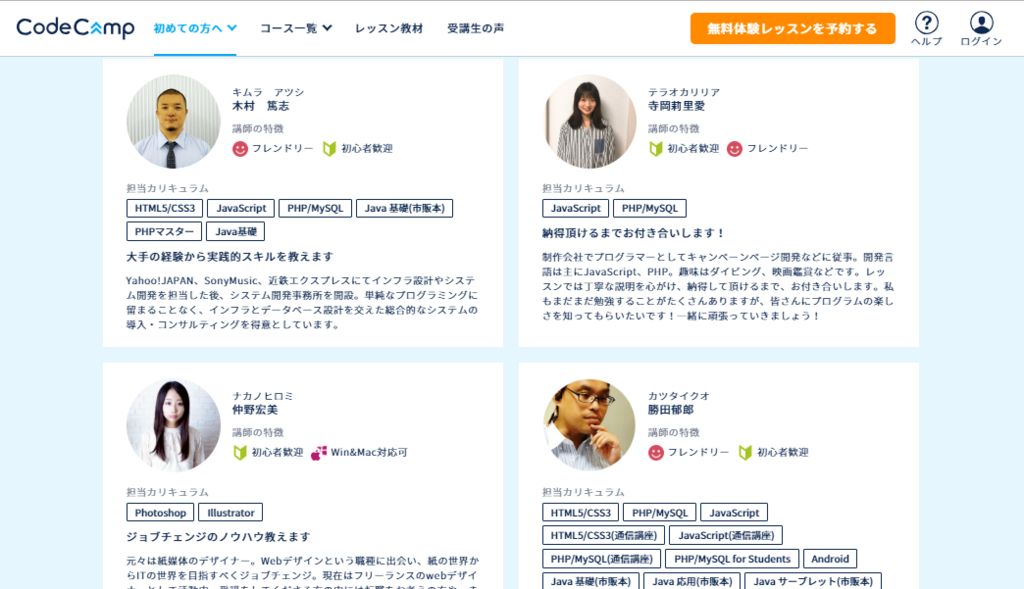Select the JavaScript(通信講座) tag
The width and height of the screenshot is (1024, 589).
(x=726, y=535)
